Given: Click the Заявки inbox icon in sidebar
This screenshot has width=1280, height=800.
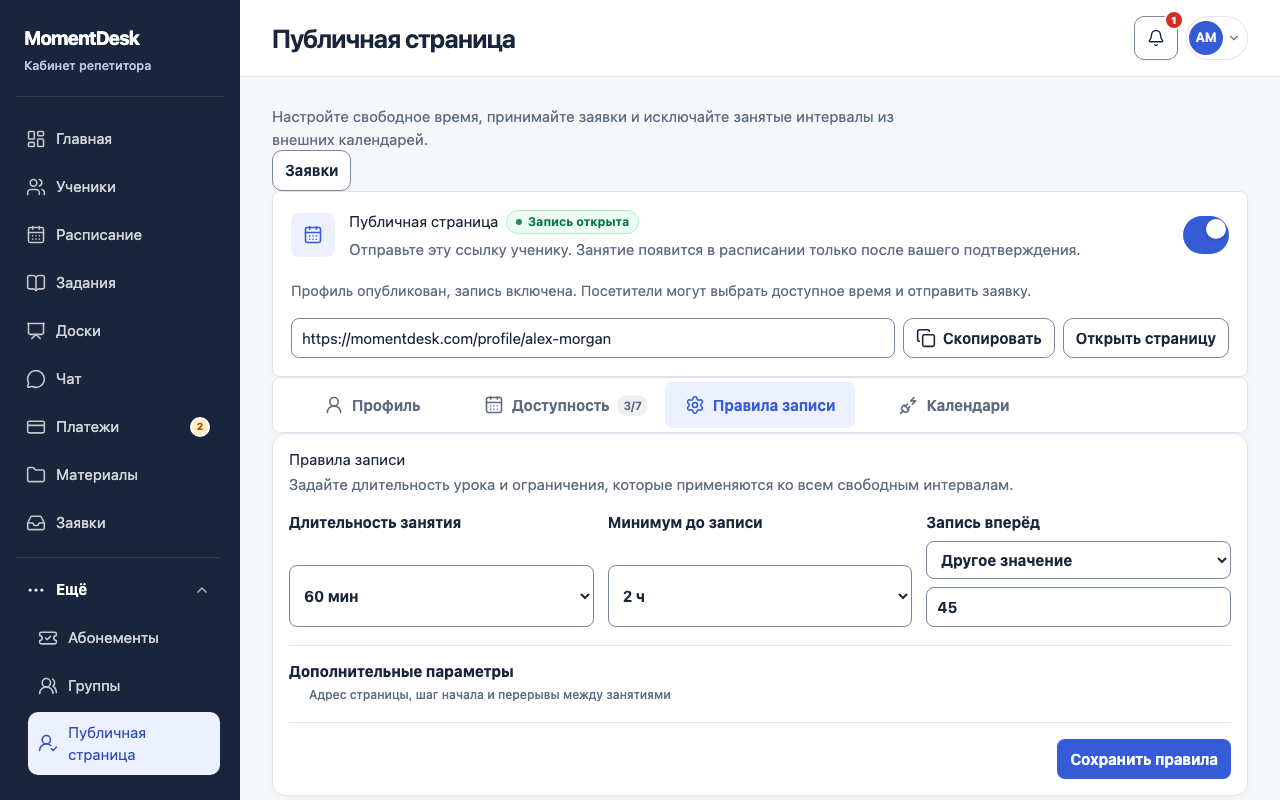Looking at the screenshot, I should pos(36,523).
